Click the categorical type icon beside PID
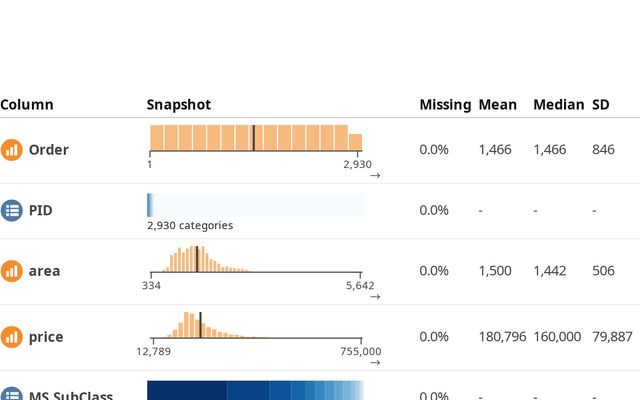The width and height of the screenshot is (640, 400). pyautogui.click(x=11, y=210)
